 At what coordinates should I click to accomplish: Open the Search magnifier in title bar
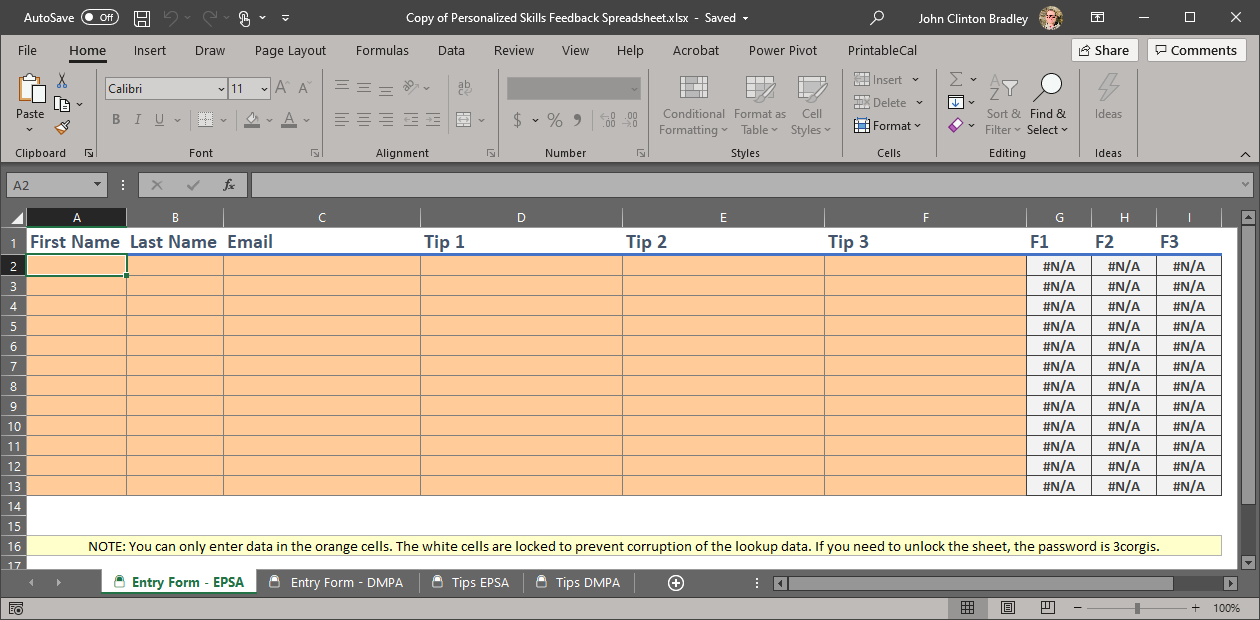(877, 18)
